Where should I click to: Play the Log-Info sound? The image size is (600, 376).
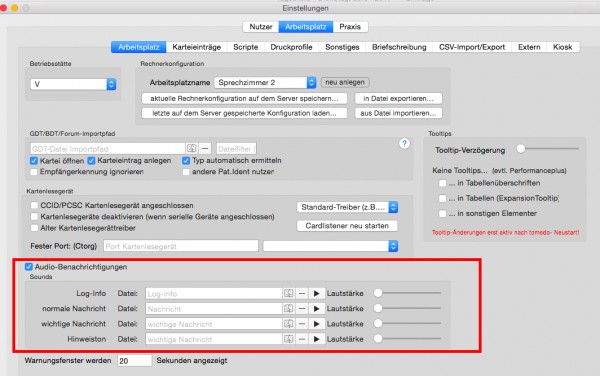(316, 293)
